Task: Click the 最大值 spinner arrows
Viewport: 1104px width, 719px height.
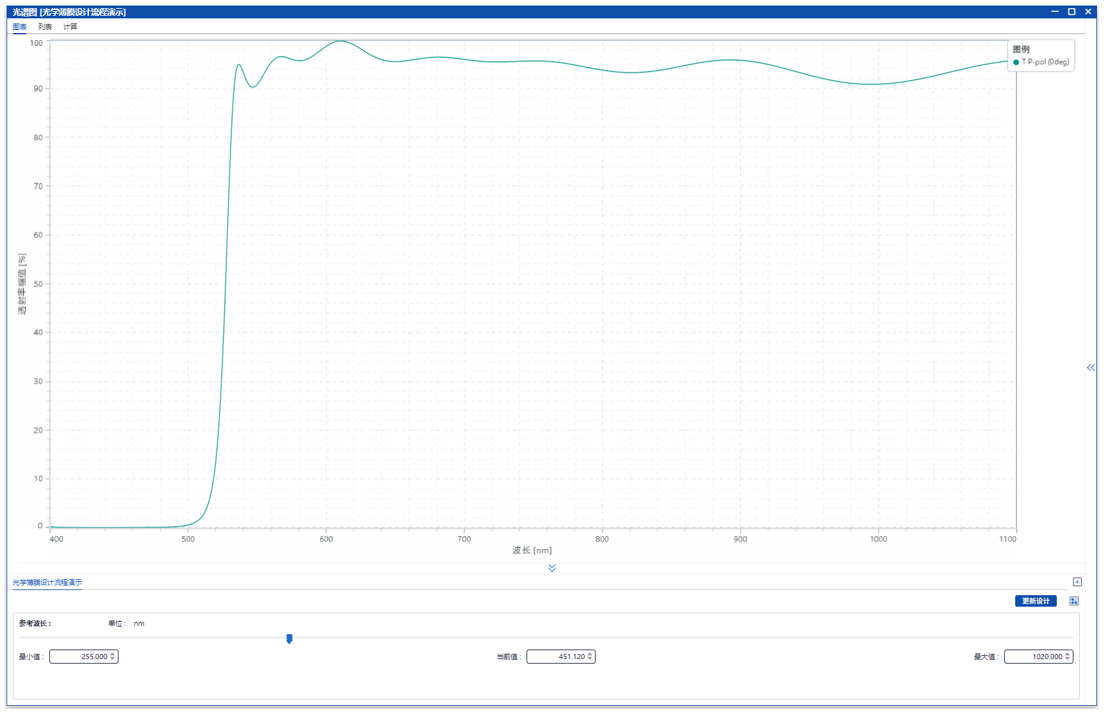Action: coord(1068,657)
